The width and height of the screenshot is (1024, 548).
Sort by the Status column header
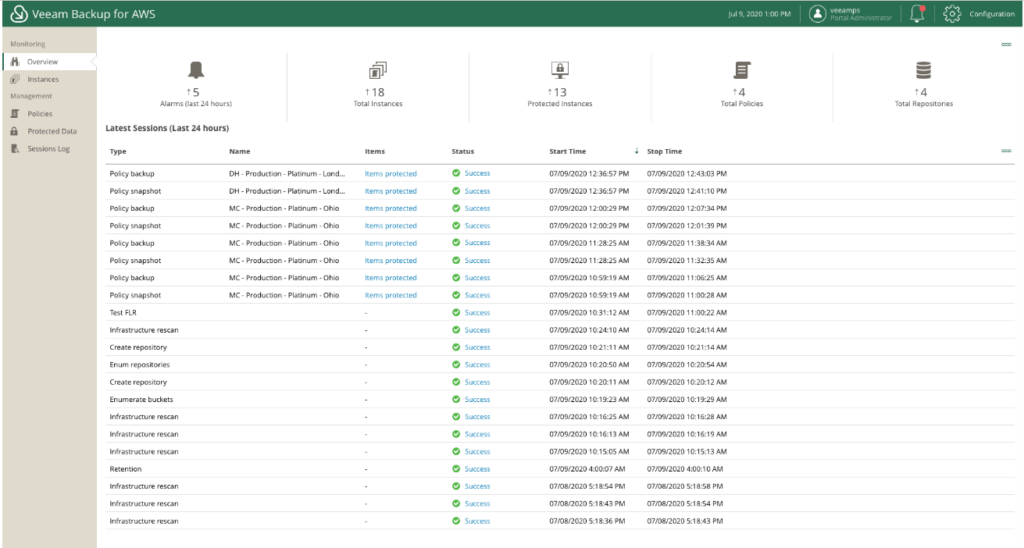[463, 152]
